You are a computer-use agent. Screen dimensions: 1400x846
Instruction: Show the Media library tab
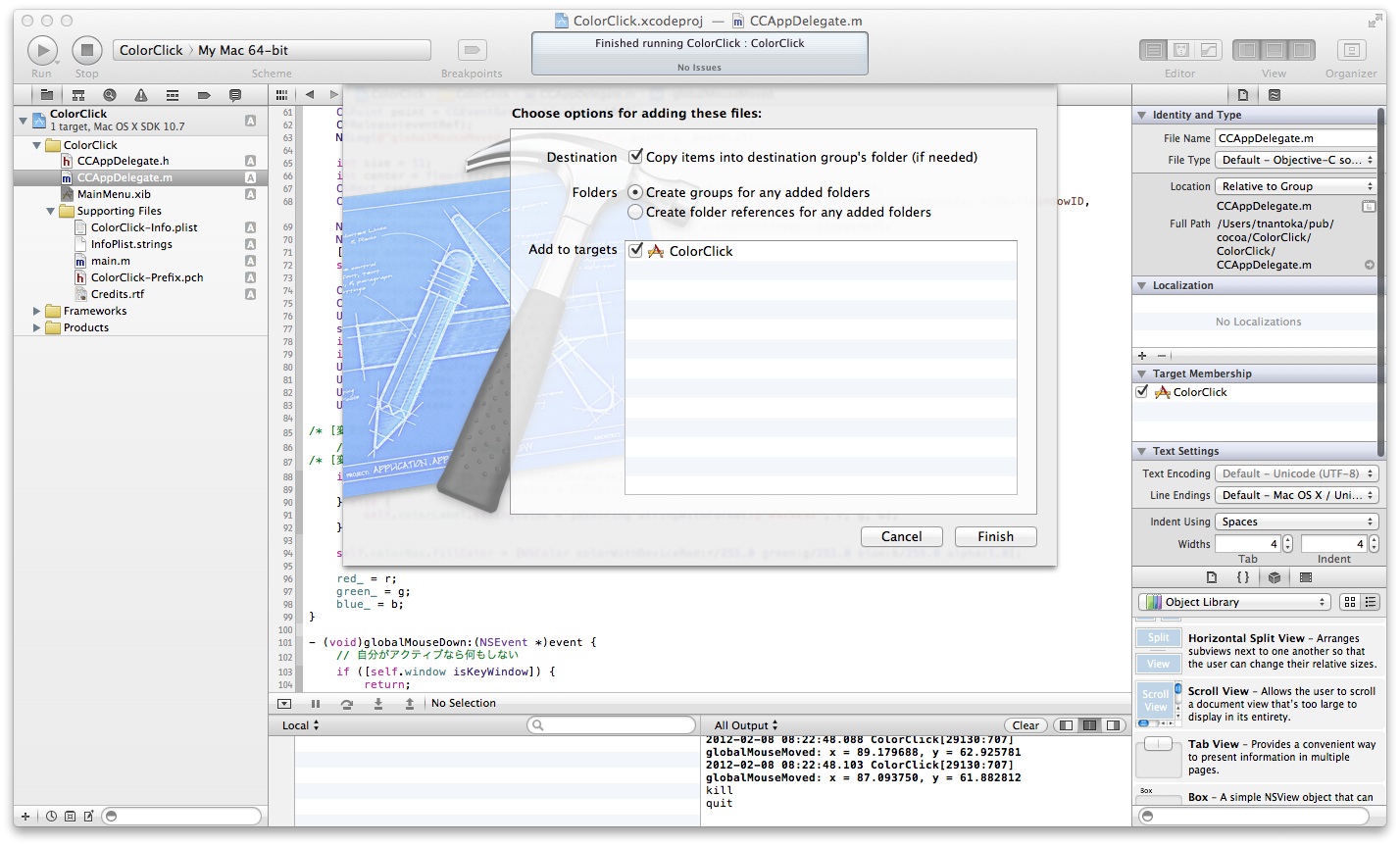click(x=1306, y=577)
